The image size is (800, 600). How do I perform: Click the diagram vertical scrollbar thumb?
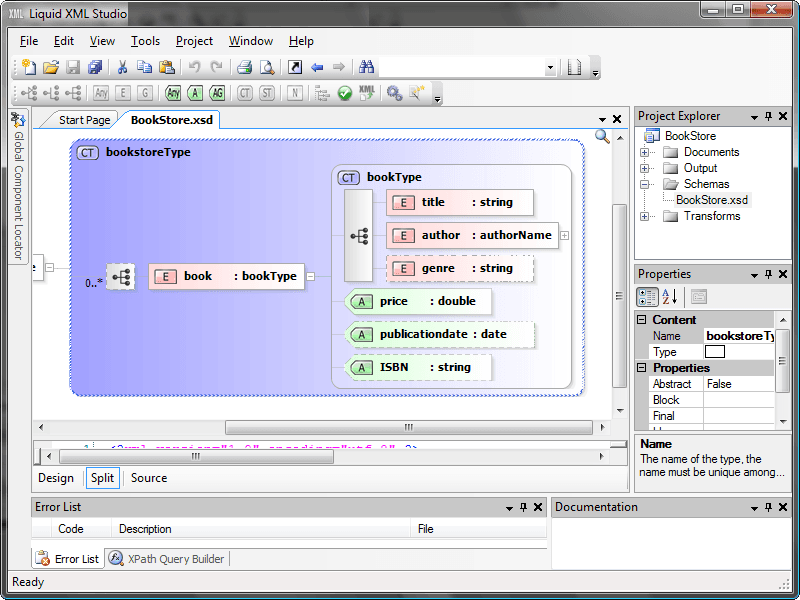(x=619, y=296)
